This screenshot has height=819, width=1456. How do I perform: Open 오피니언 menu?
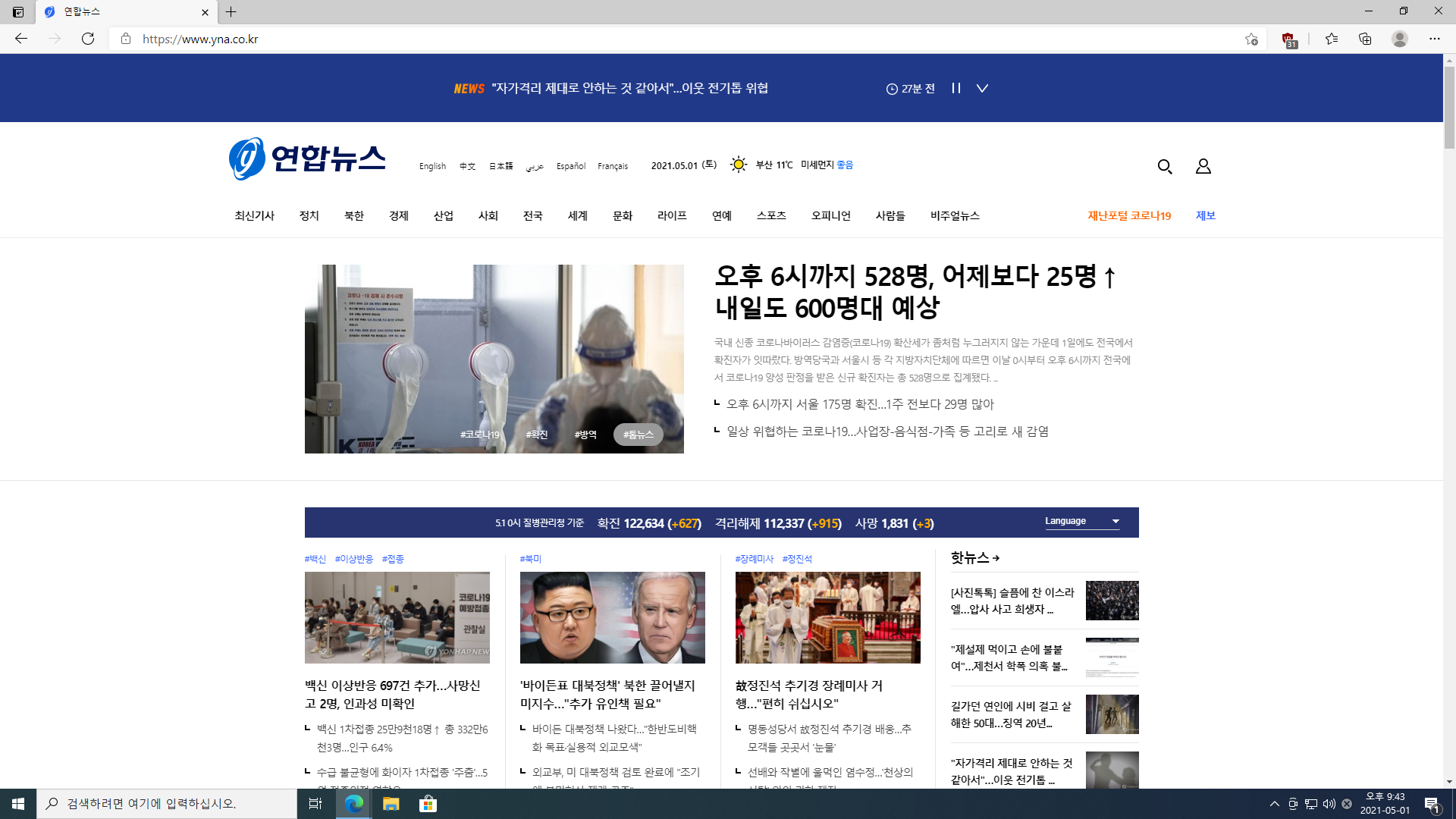tap(831, 216)
